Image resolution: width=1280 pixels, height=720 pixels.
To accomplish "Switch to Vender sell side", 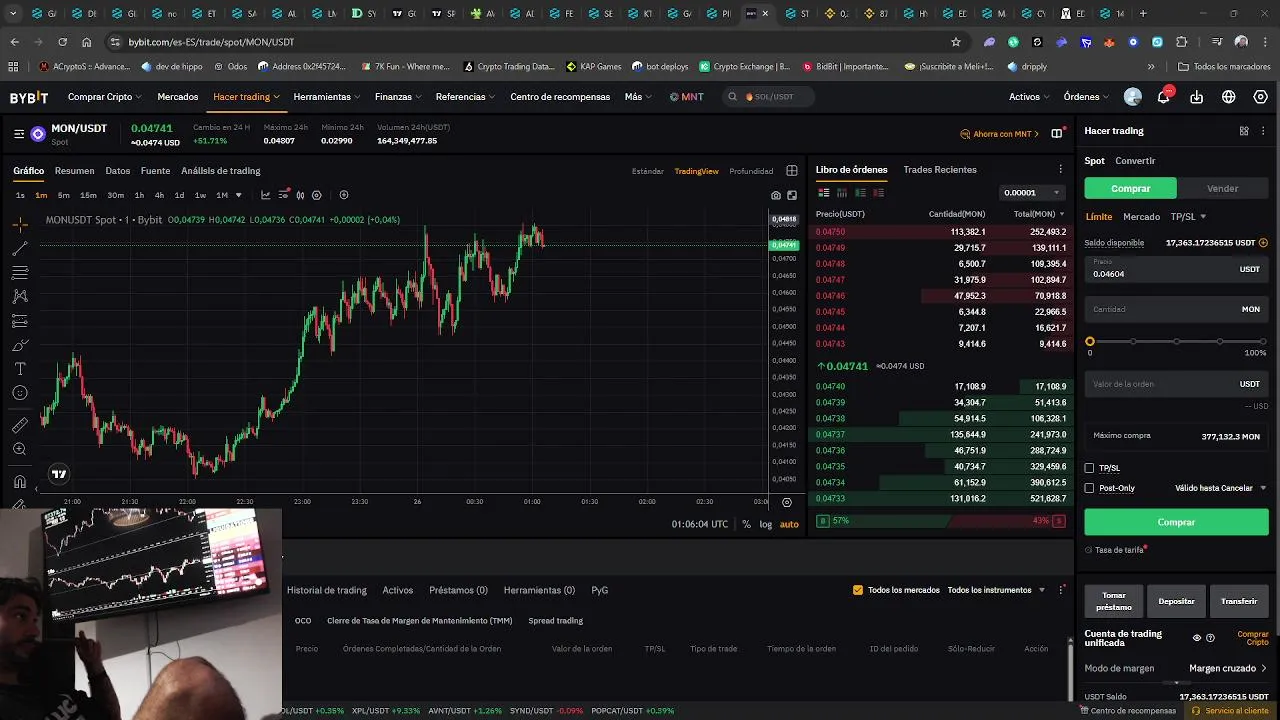I will point(1222,188).
